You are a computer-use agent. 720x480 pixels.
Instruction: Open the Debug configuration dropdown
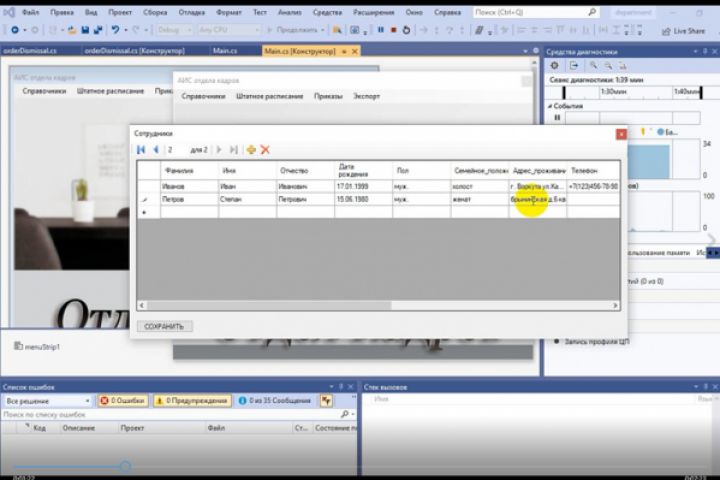(x=174, y=30)
